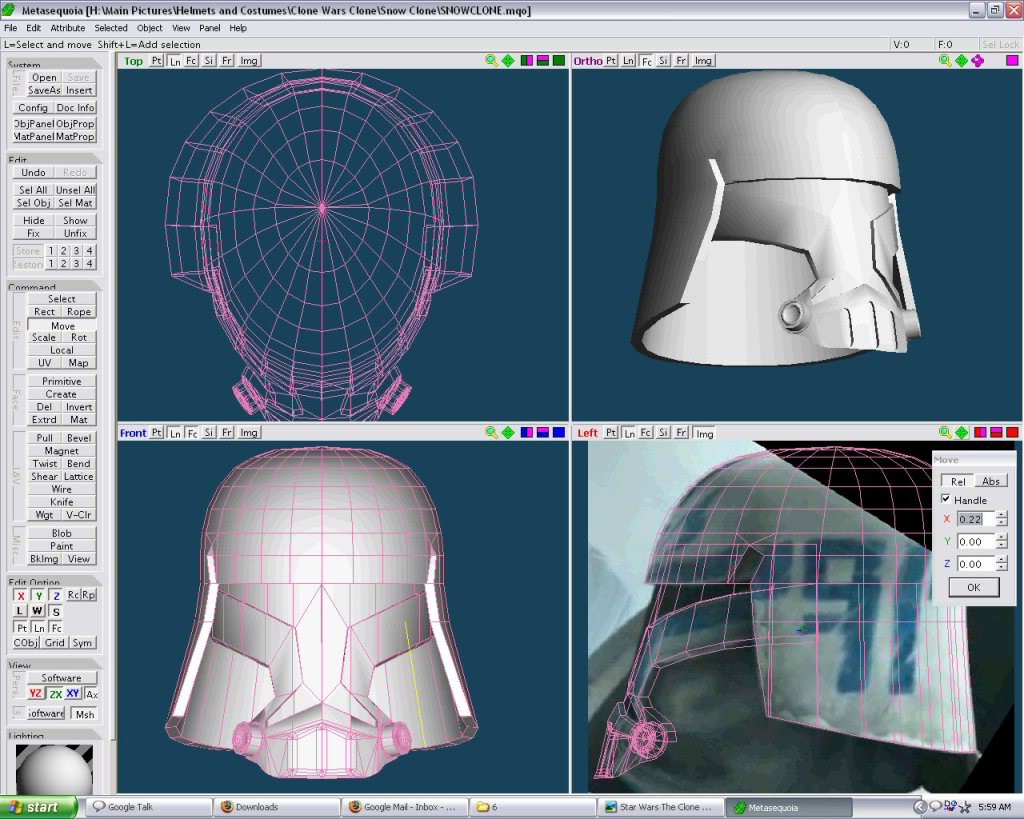Toggle the W coordinate edit option
The height and width of the screenshot is (819, 1024).
pos(37,611)
